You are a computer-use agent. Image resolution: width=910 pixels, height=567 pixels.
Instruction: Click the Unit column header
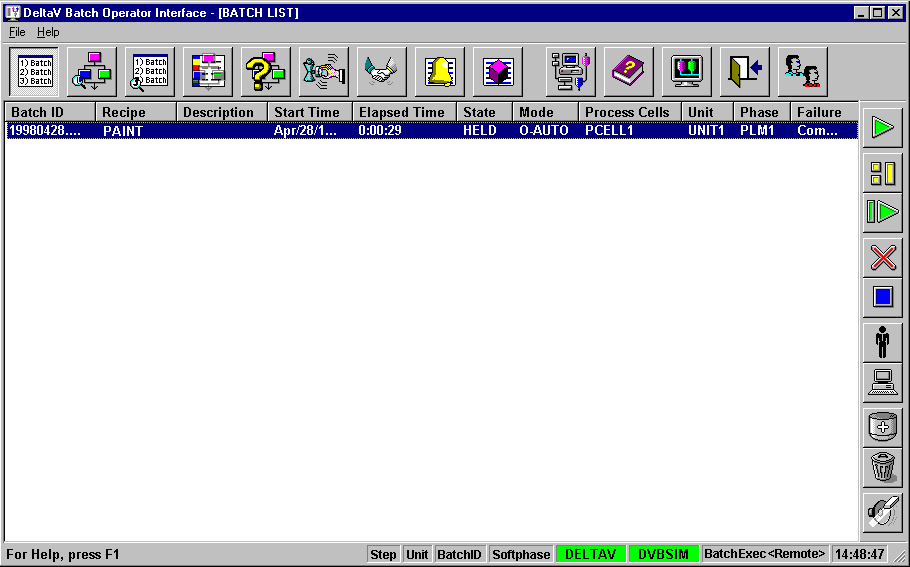pos(708,112)
